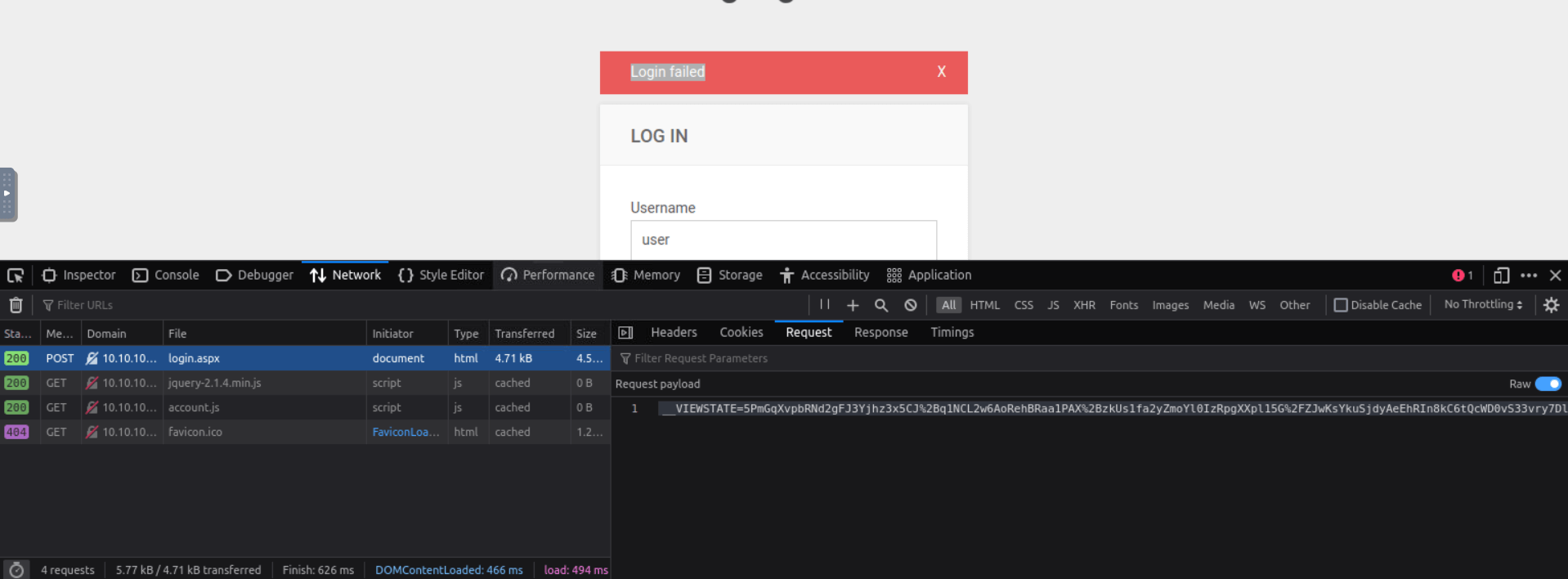Screen dimensions: 1568x579
Task: Open the Console panel tab
Action: [166, 276]
